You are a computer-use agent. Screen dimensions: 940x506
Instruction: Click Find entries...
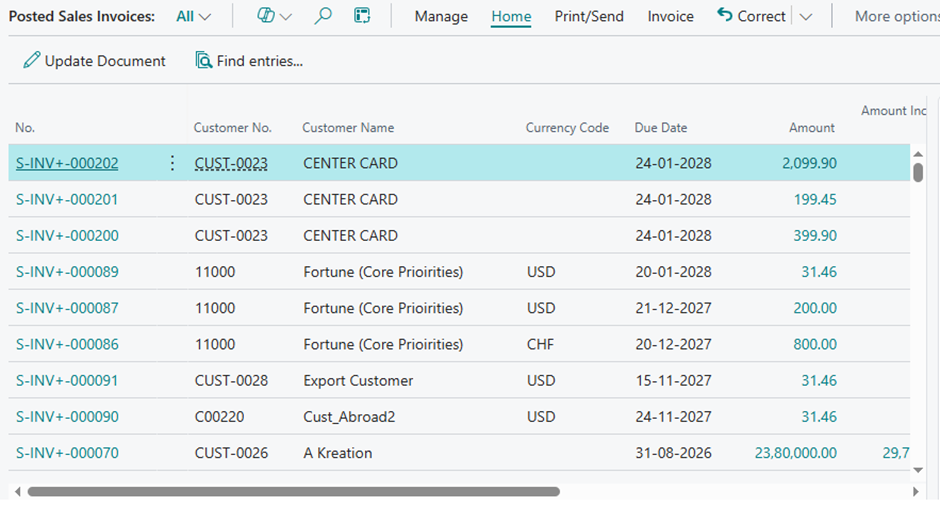(x=249, y=61)
